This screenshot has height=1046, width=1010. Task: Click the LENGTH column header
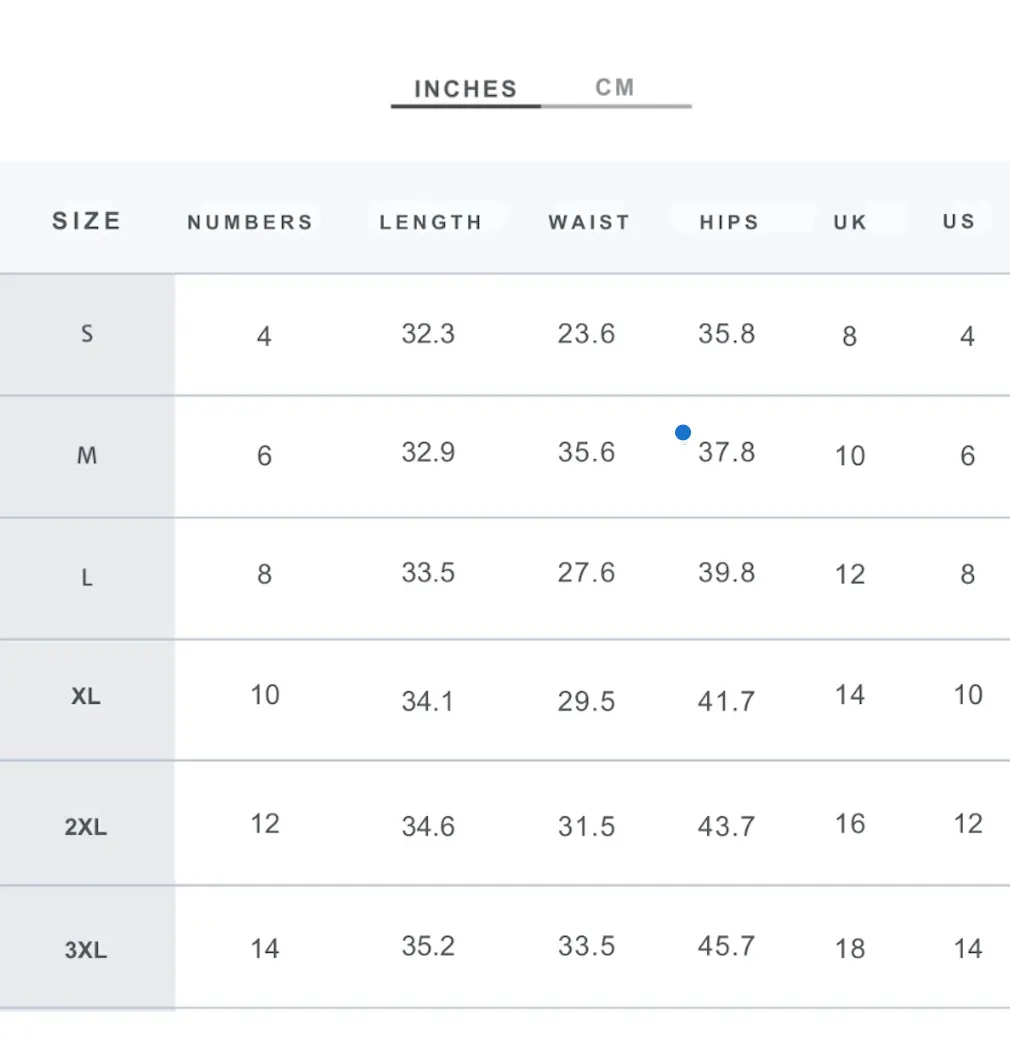coord(431,222)
